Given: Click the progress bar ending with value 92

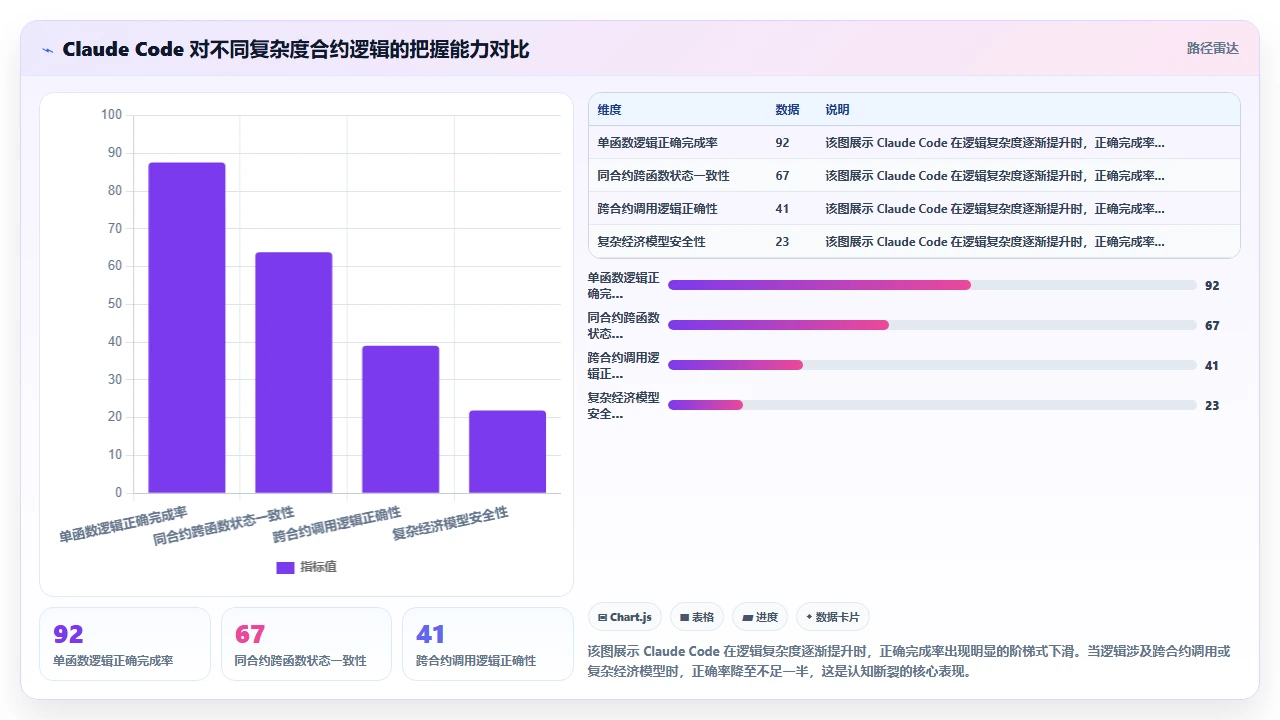Looking at the screenshot, I should click(932, 285).
